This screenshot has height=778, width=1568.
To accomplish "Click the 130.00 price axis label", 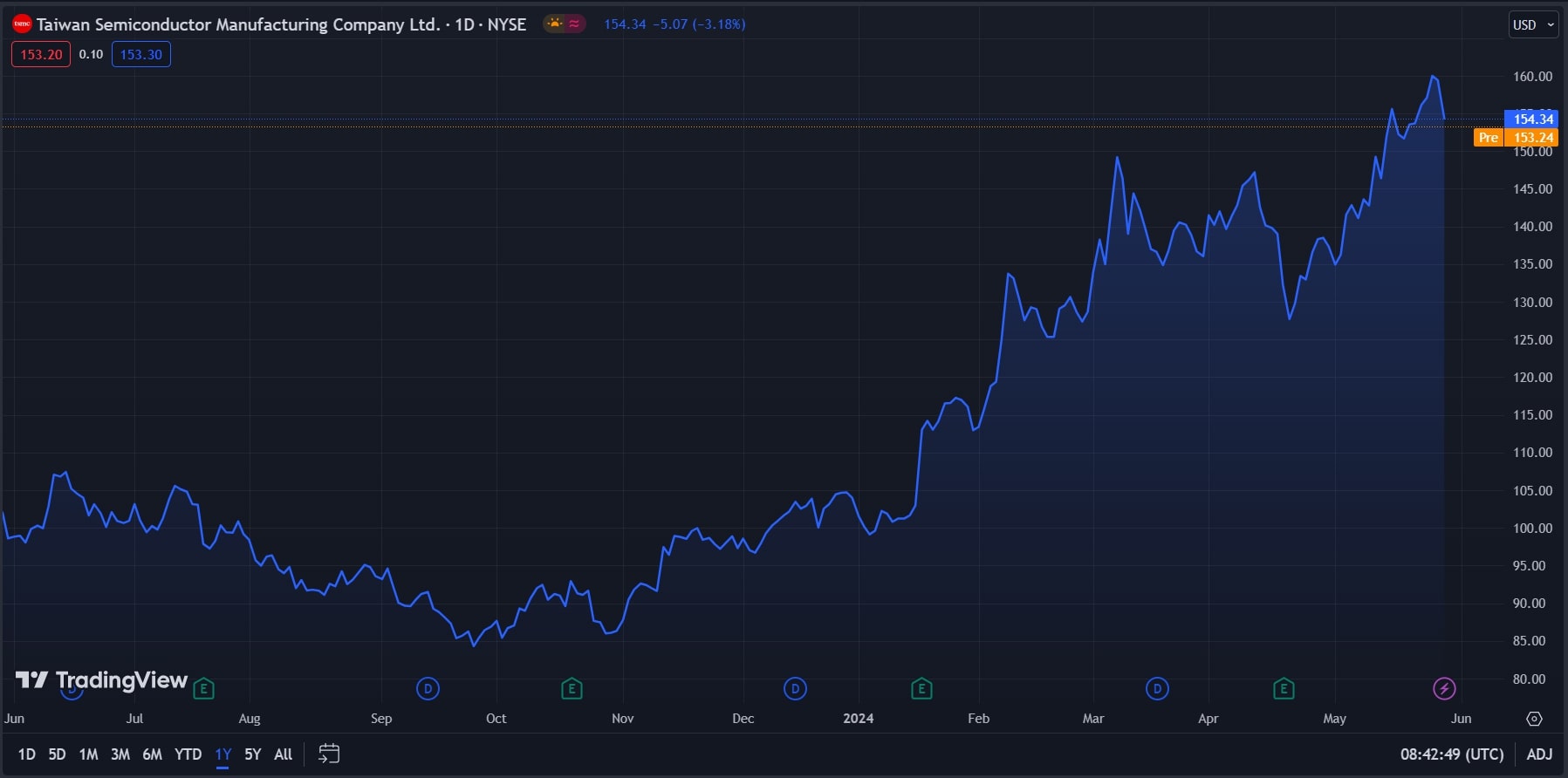I will pos(1532,303).
